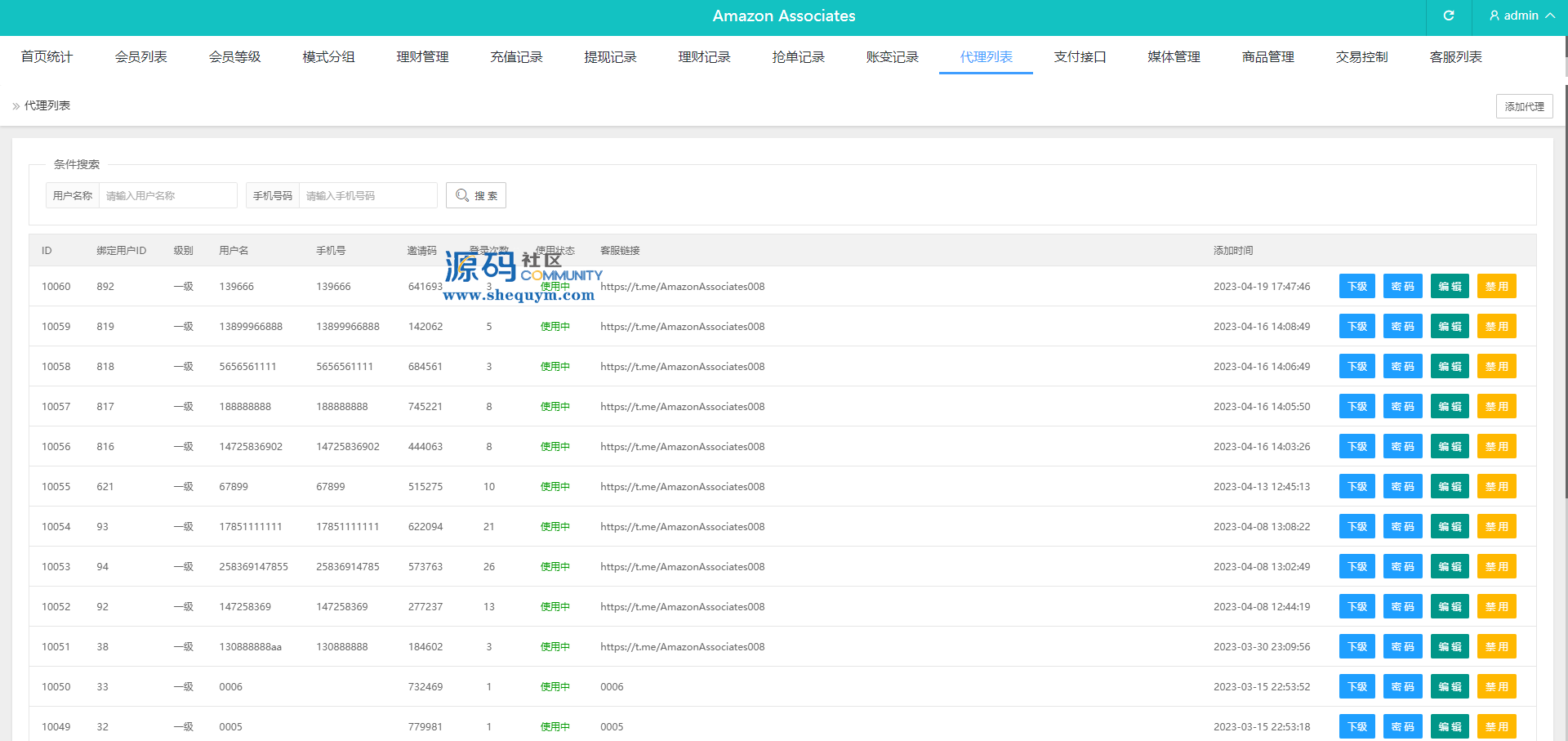Open the 交易控制 tab

(1361, 56)
